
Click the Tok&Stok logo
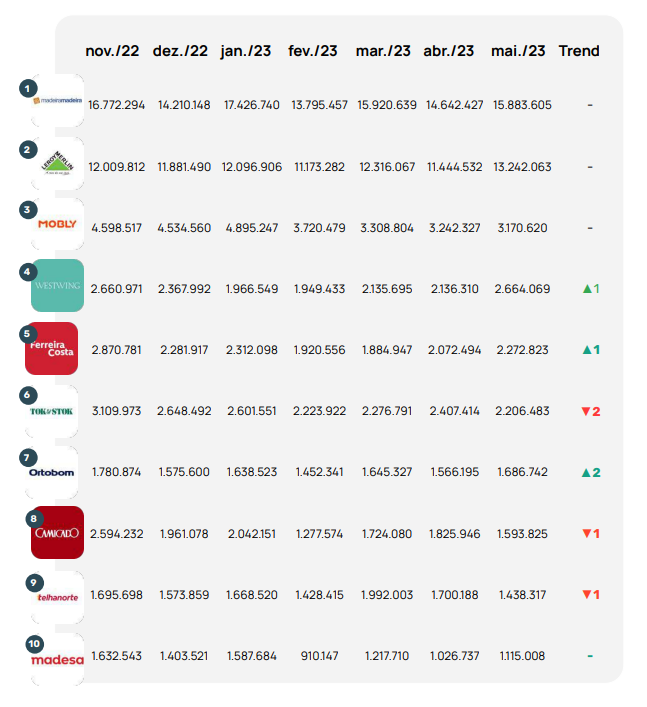click(x=57, y=411)
